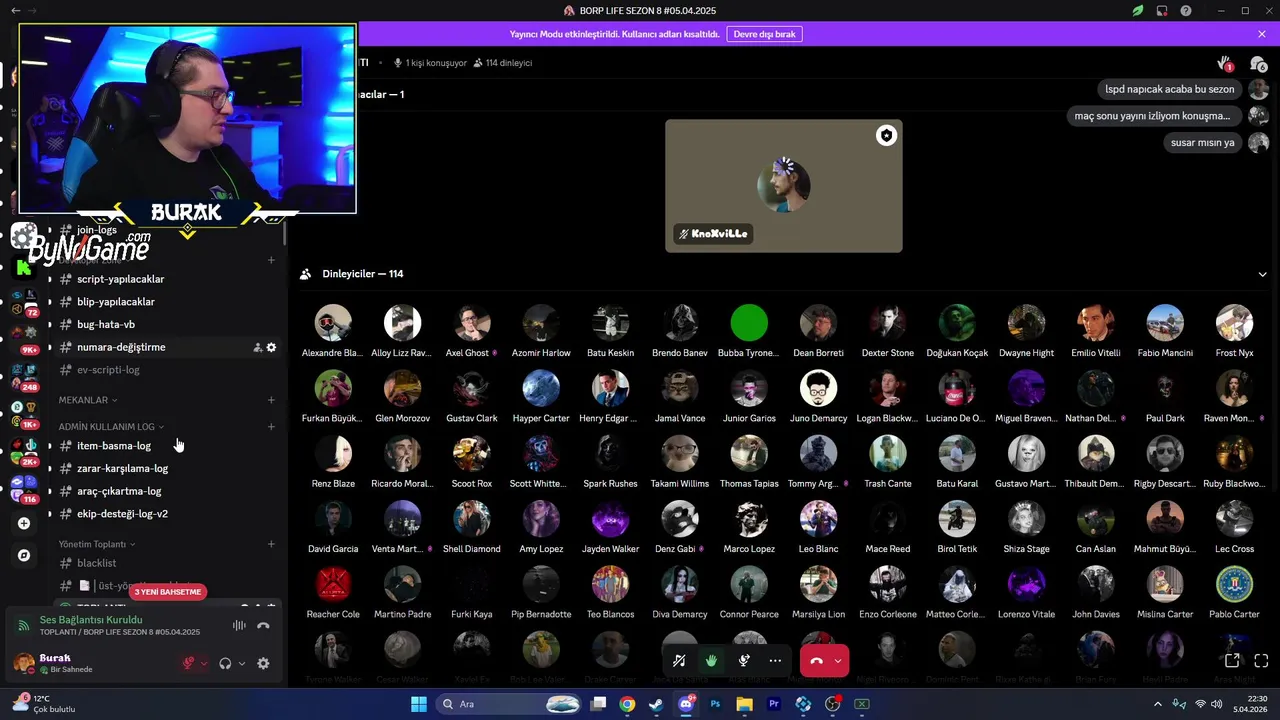Open the stage more options ellipsis
Screen dimensions: 1280x720
click(x=775, y=661)
